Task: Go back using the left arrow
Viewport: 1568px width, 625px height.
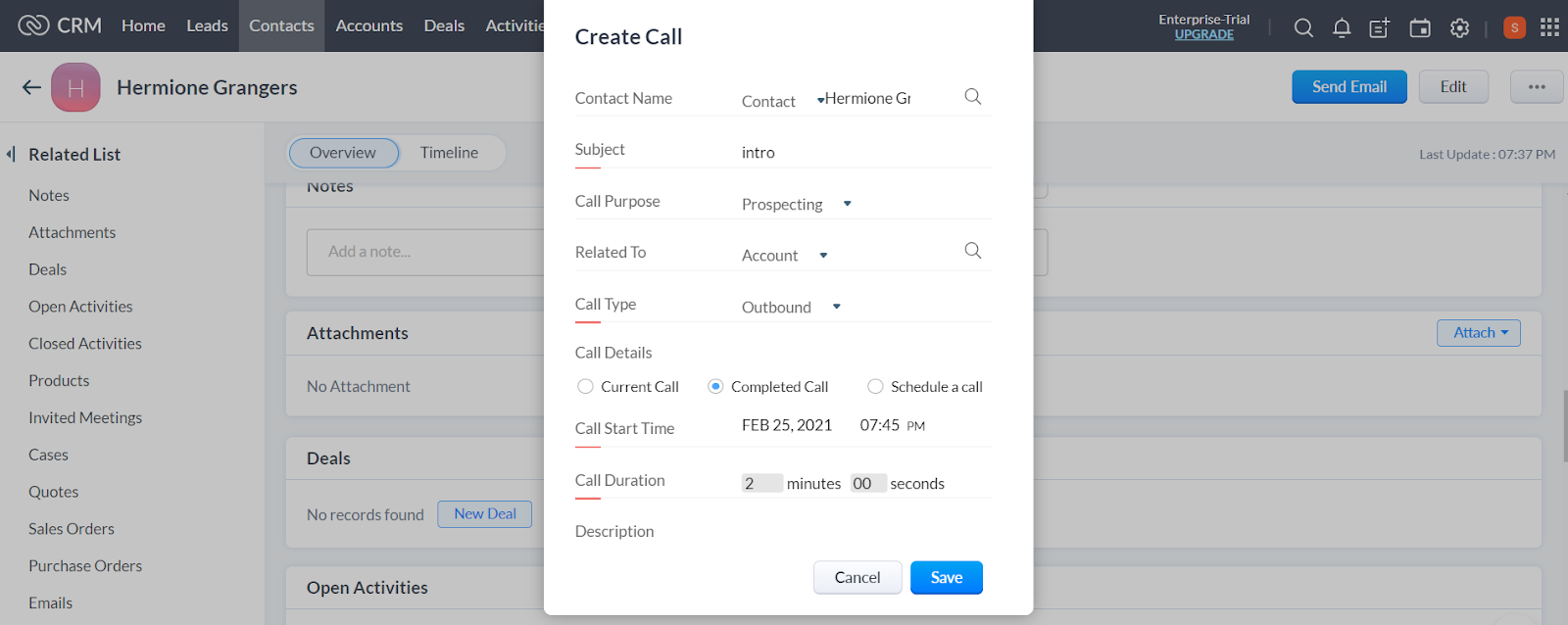Action: tap(30, 87)
